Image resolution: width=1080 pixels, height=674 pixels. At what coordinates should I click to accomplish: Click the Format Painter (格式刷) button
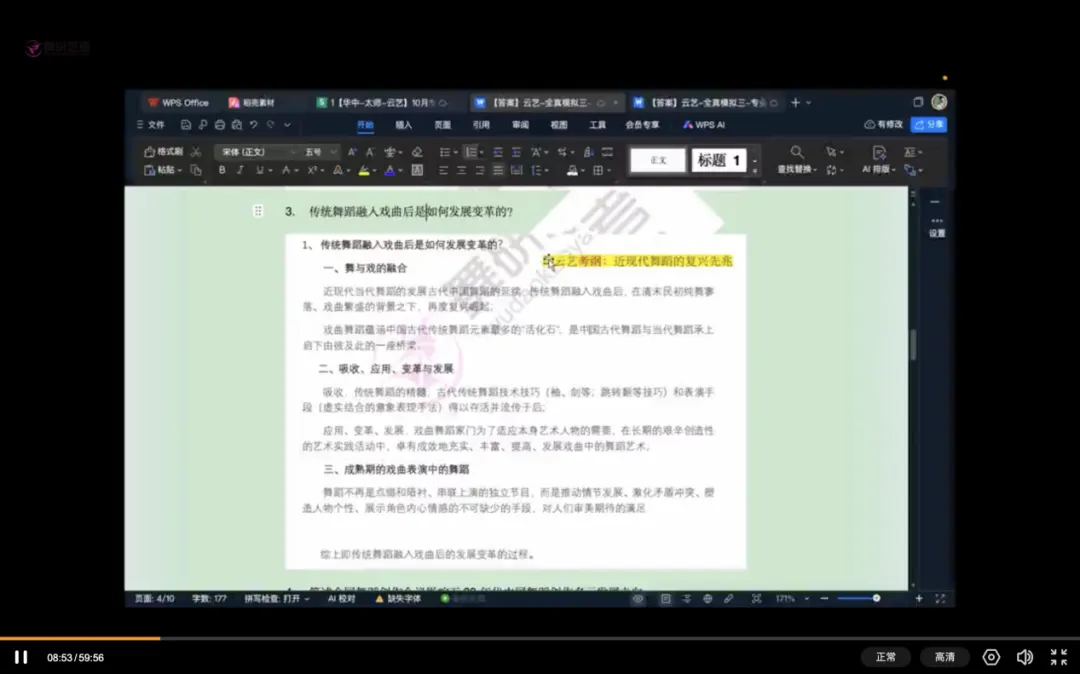click(x=164, y=151)
